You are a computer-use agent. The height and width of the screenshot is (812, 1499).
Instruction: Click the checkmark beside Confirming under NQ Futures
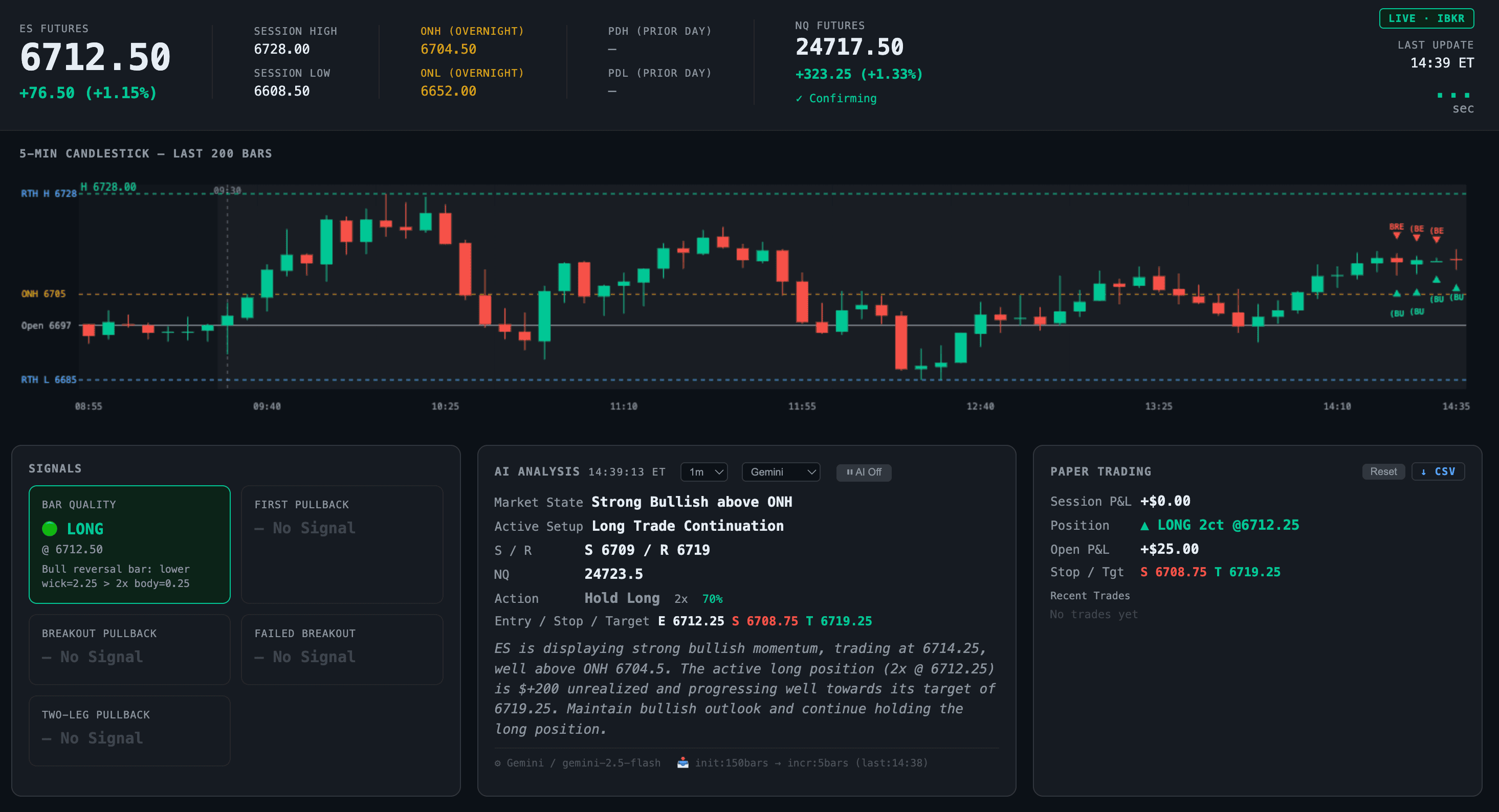[801, 98]
